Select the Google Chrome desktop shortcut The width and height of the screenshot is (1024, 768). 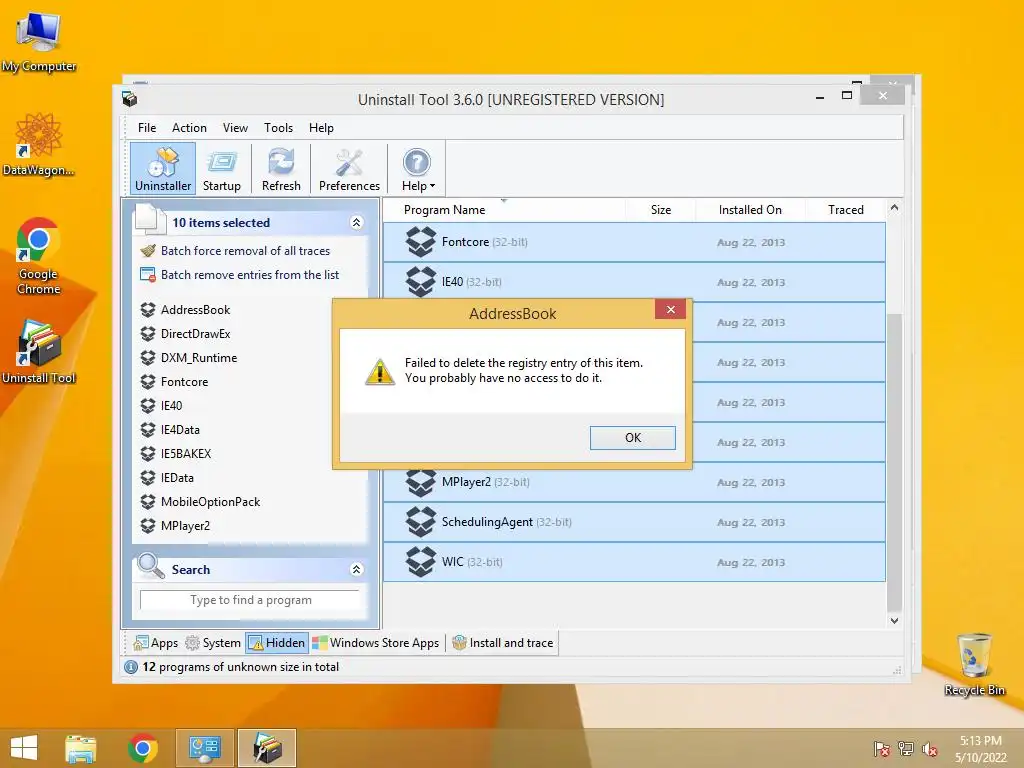coord(39,256)
